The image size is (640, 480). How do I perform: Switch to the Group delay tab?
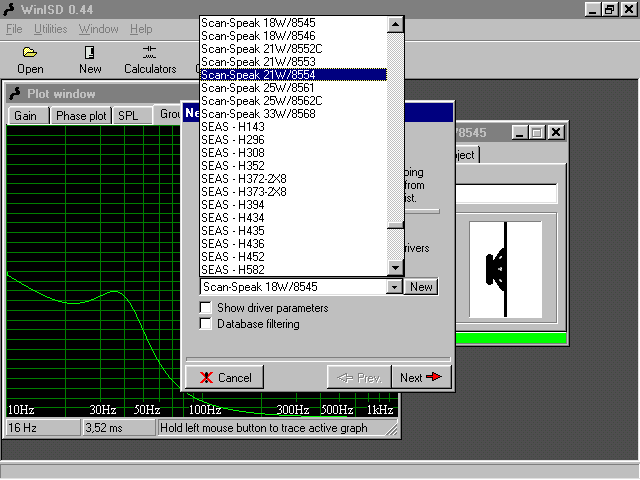pos(167,114)
